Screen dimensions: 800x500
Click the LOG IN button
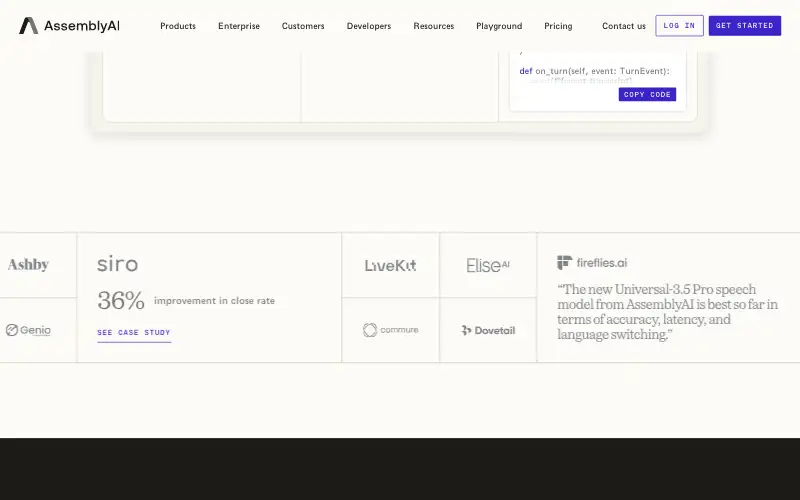pos(679,26)
